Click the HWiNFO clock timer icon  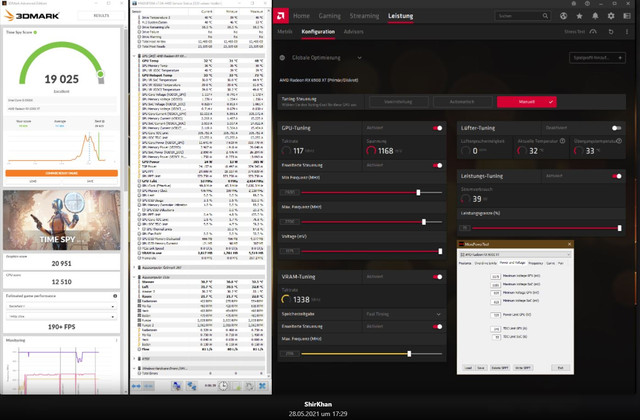pyautogui.click(x=223, y=386)
